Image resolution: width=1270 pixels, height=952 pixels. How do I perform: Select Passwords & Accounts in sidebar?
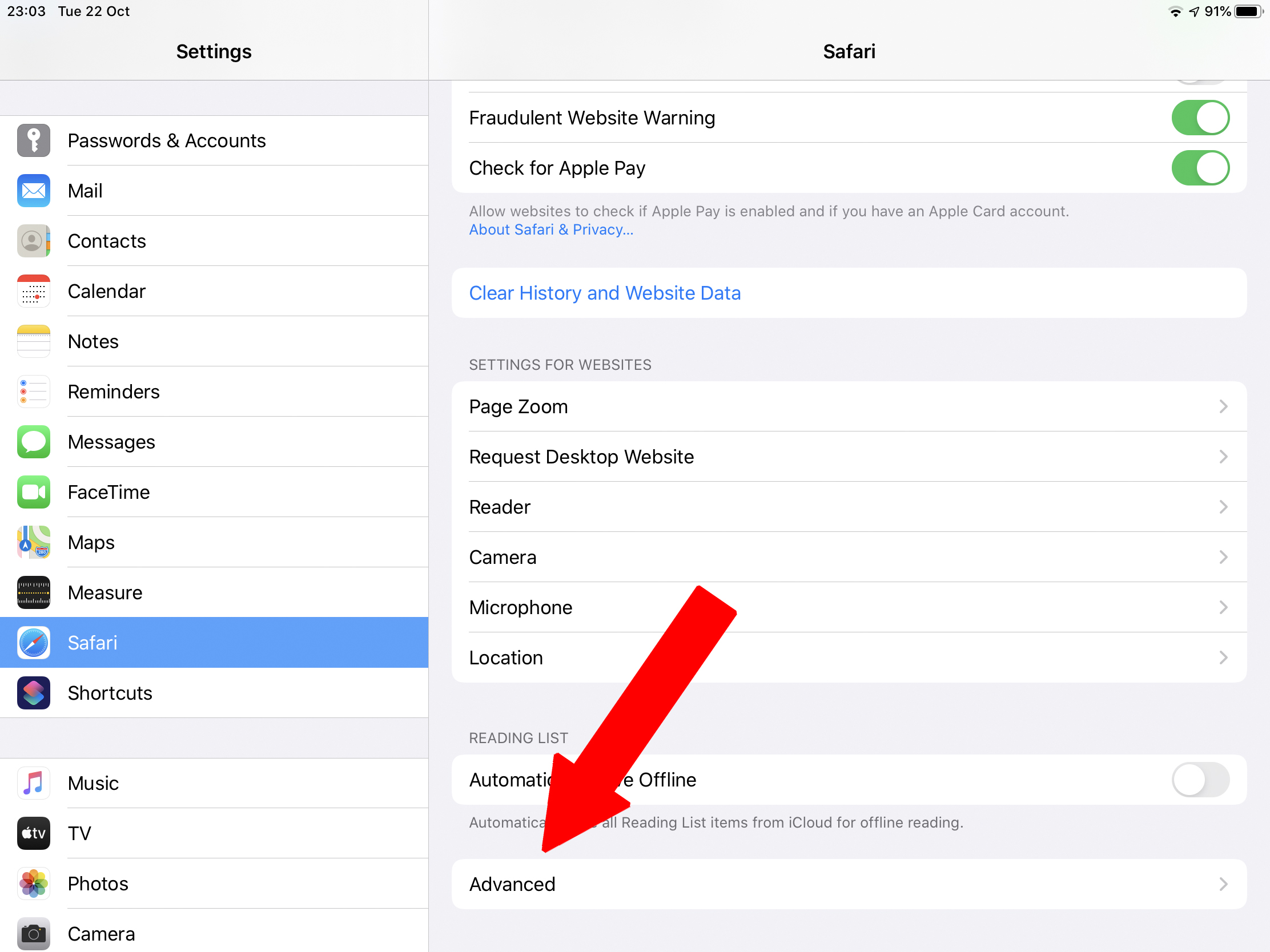(x=167, y=140)
